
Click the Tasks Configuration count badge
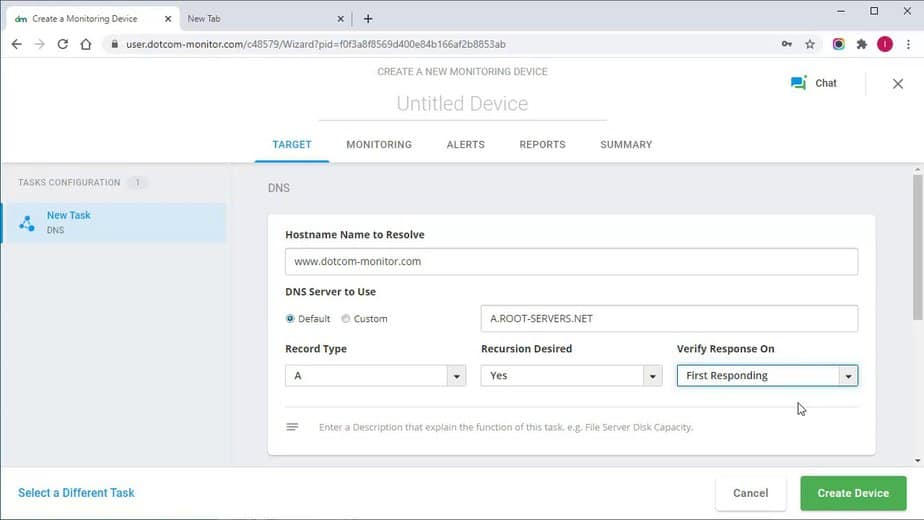click(x=137, y=182)
